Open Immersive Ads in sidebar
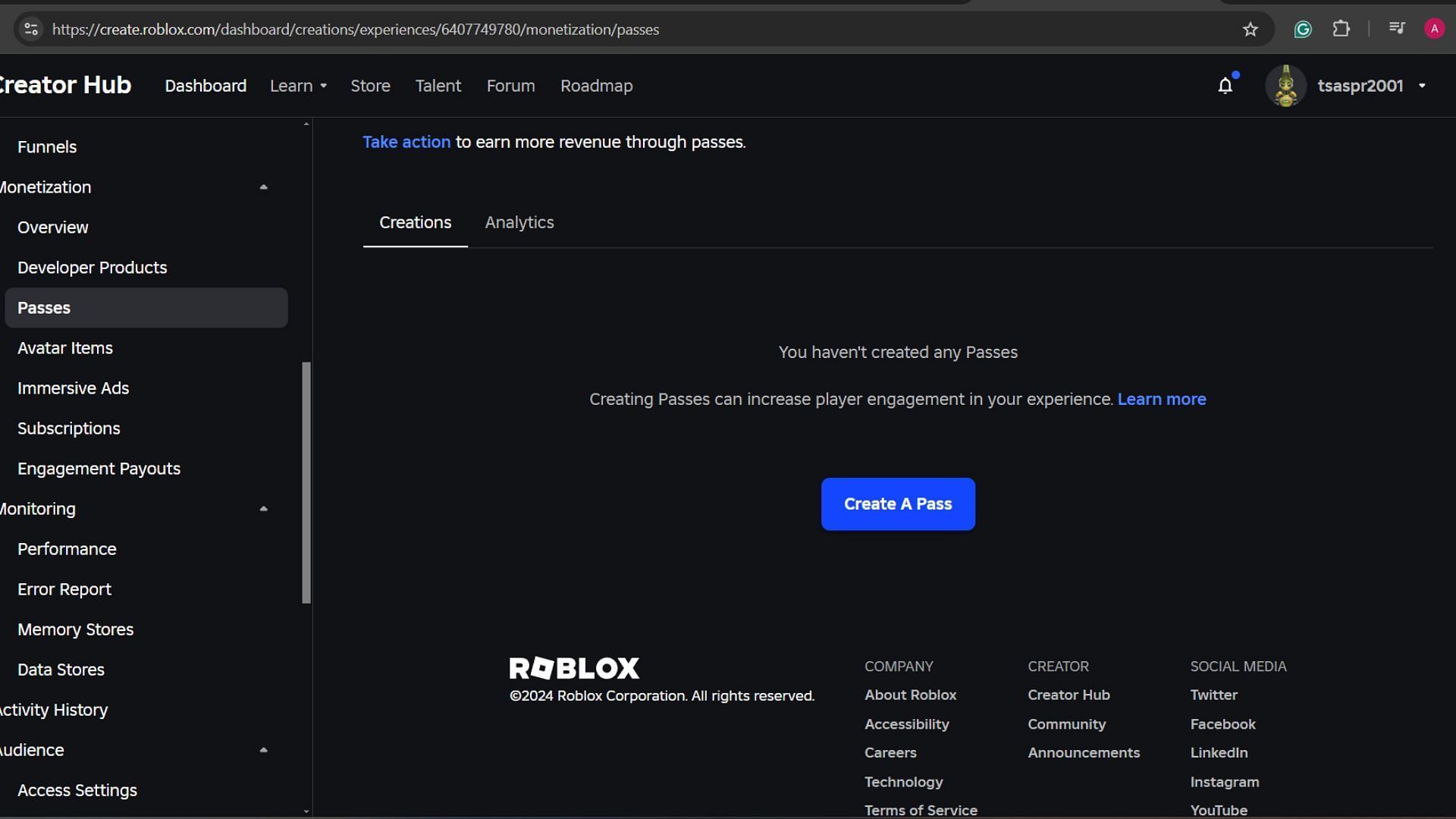This screenshot has height=819, width=1456. (73, 388)
